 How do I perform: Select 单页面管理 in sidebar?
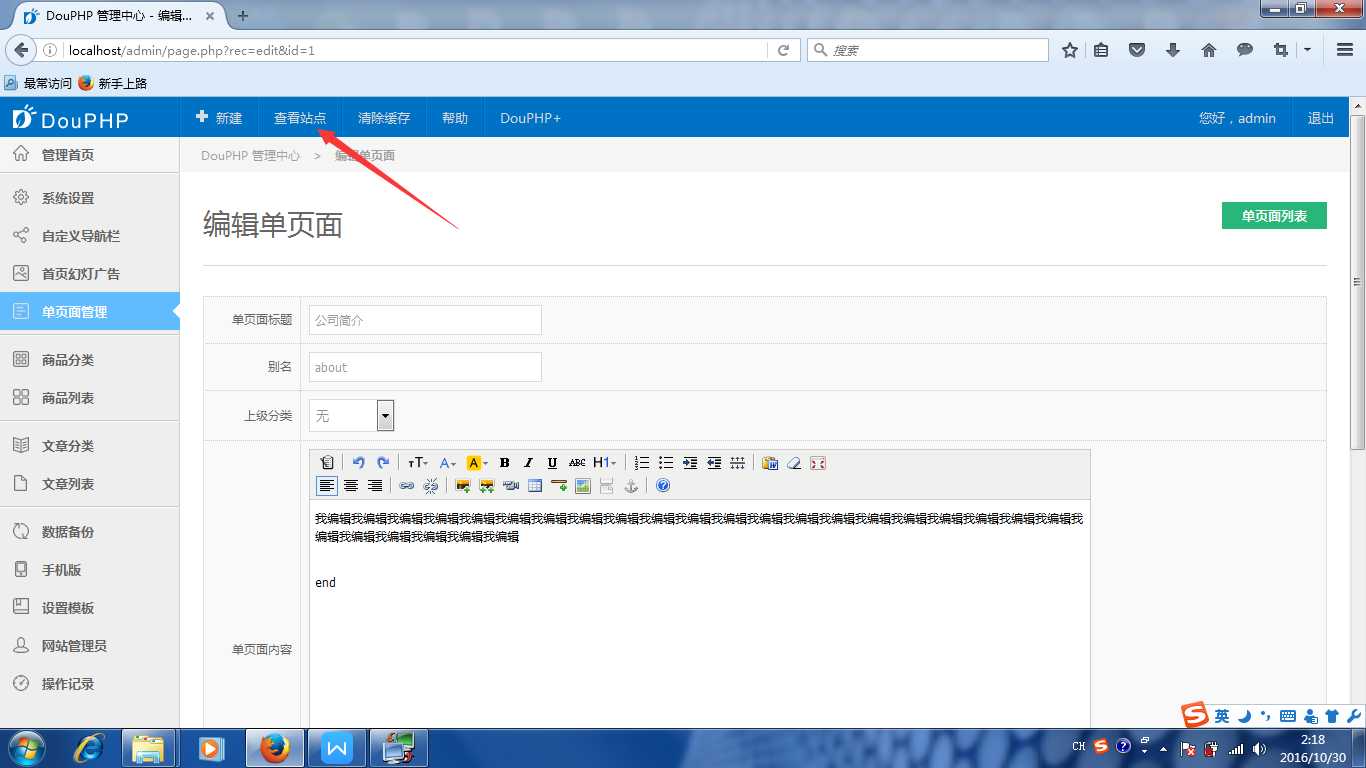90,312
